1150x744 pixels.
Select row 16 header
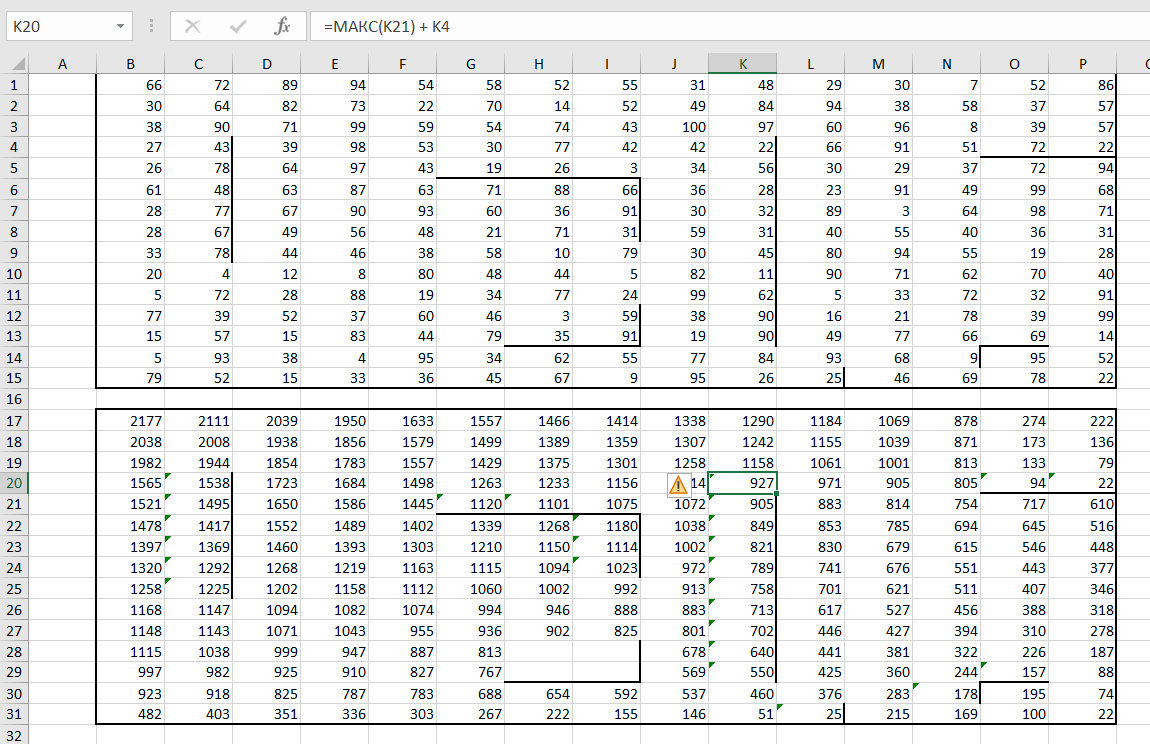point(14,399)
